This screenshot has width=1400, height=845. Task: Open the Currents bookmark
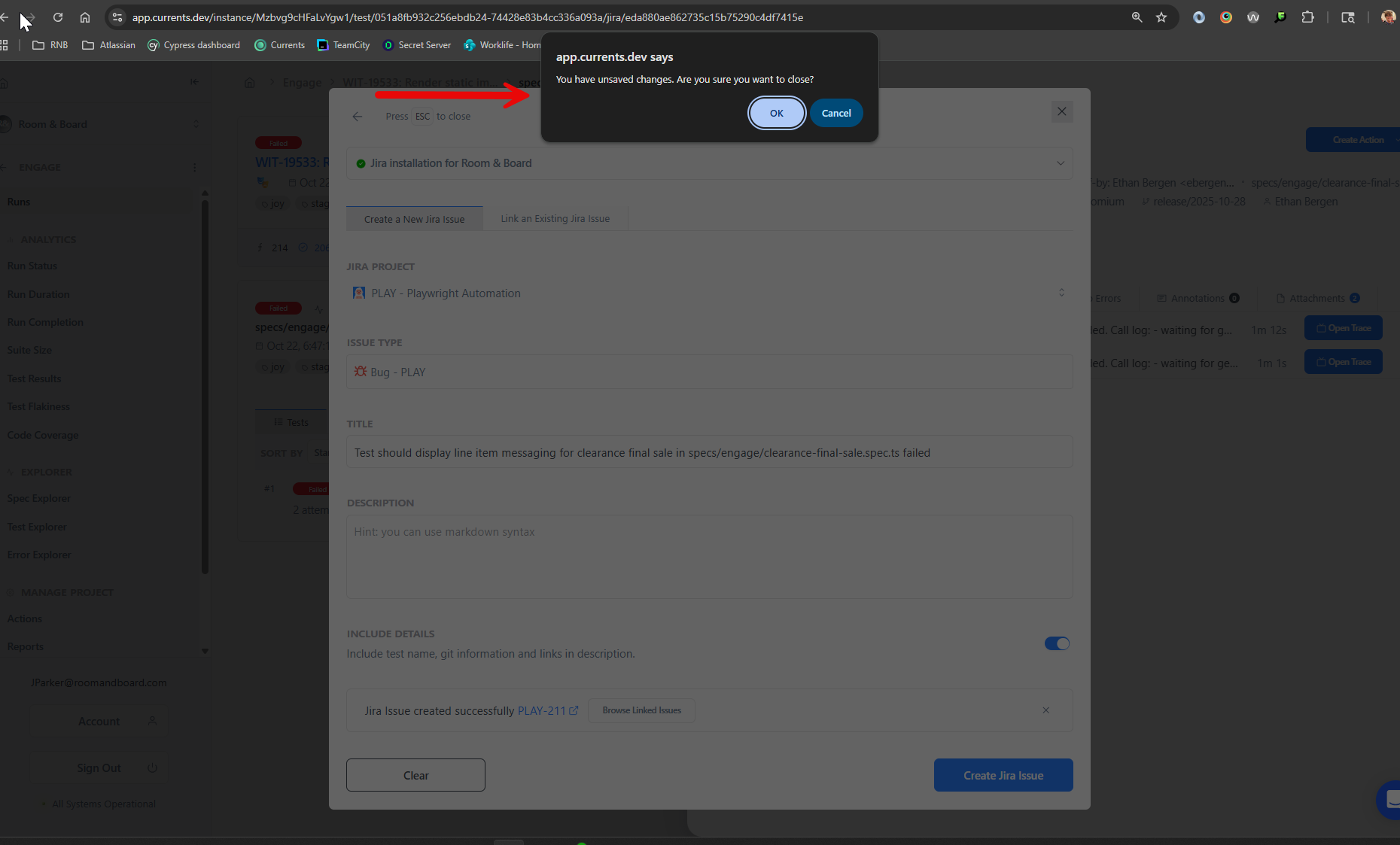tap(280, 45)
